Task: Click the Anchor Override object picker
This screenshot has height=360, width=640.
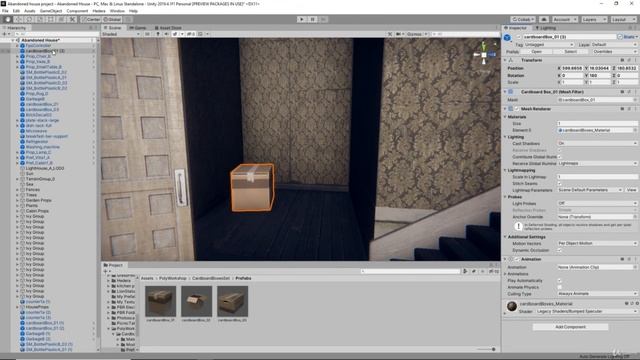Action: point(635,217)
